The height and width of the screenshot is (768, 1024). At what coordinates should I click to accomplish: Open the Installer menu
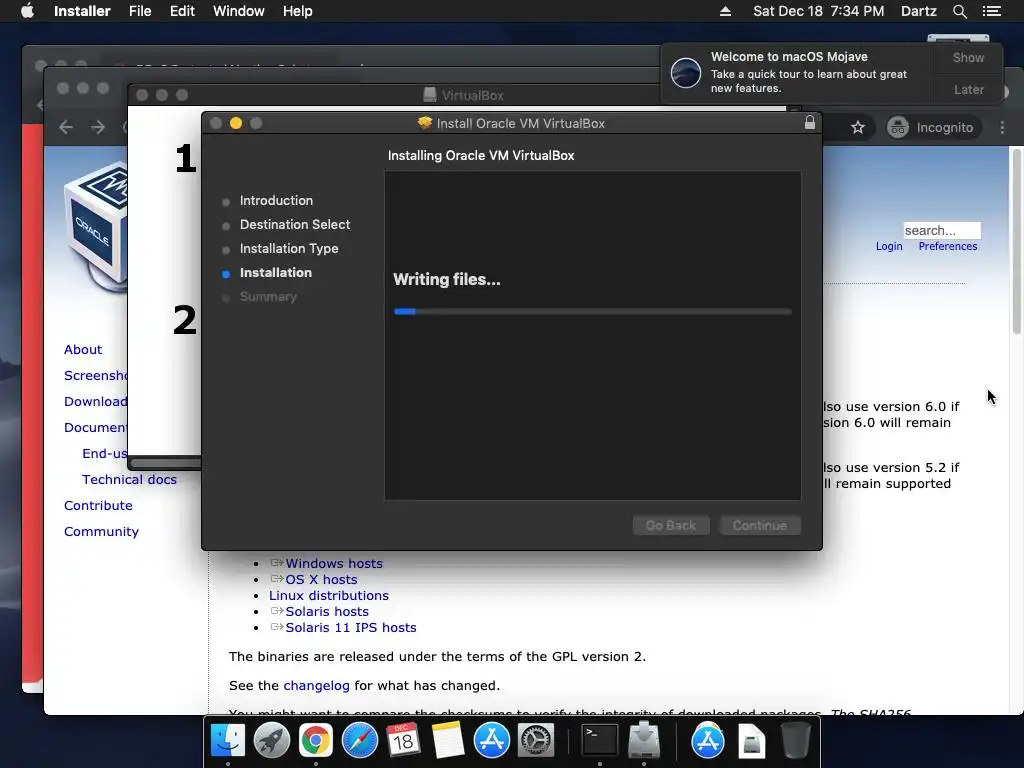(82, 11)
